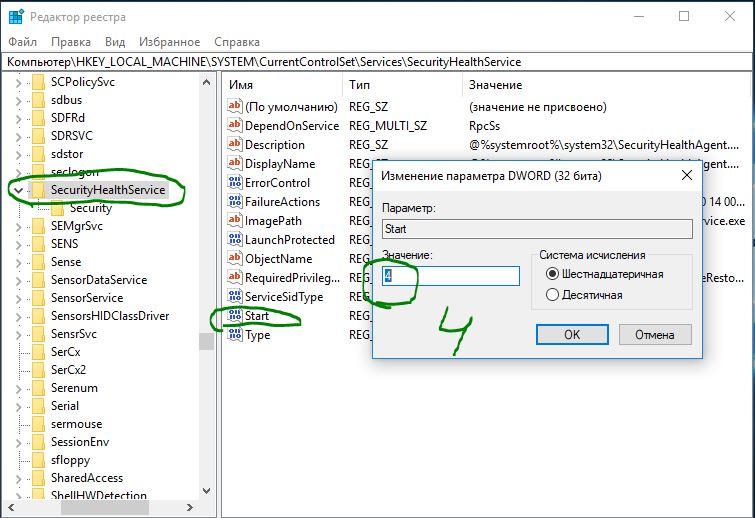The image size is (755, 518).
Task: Click the tree horizontal scrollbar left arrow
Action: click(x=11, y=507)
